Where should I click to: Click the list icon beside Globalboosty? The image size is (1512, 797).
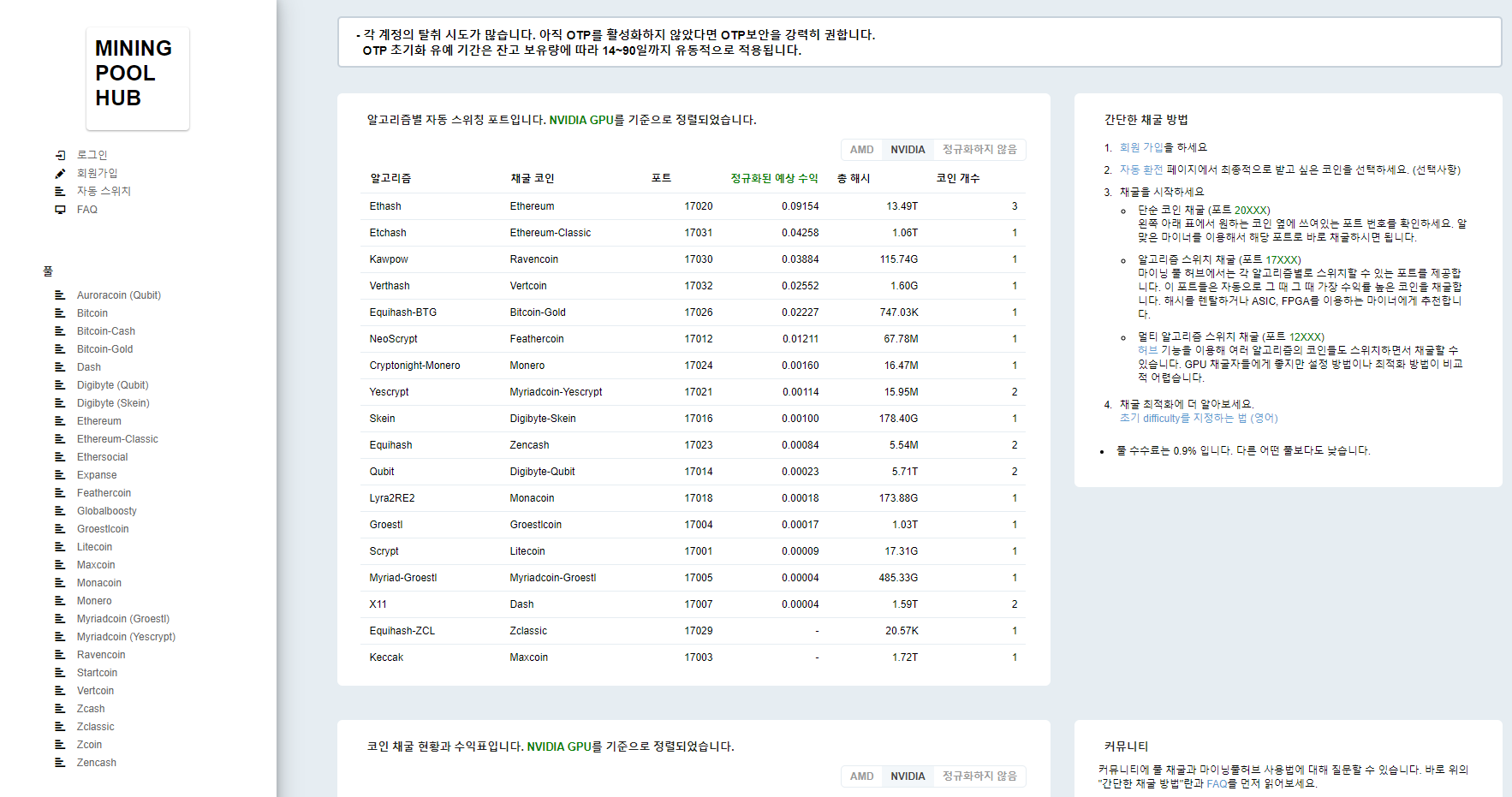[x=60, y=511]
